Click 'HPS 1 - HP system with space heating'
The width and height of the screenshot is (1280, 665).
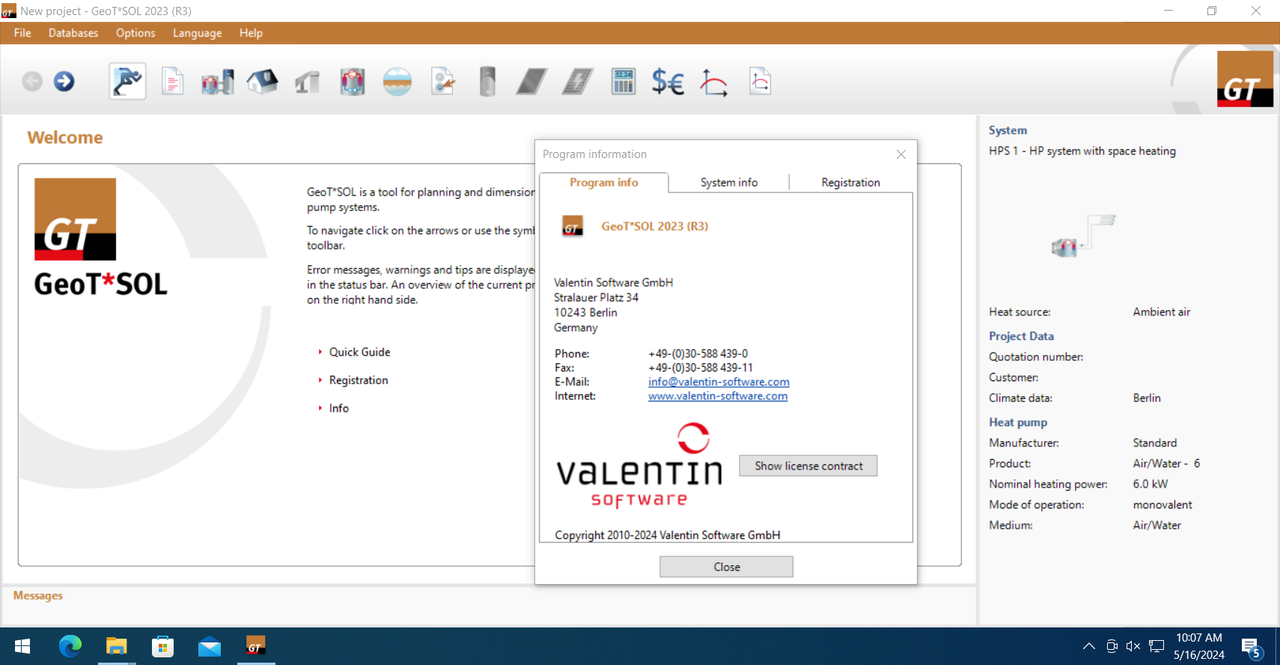(x=1082, y=151)
